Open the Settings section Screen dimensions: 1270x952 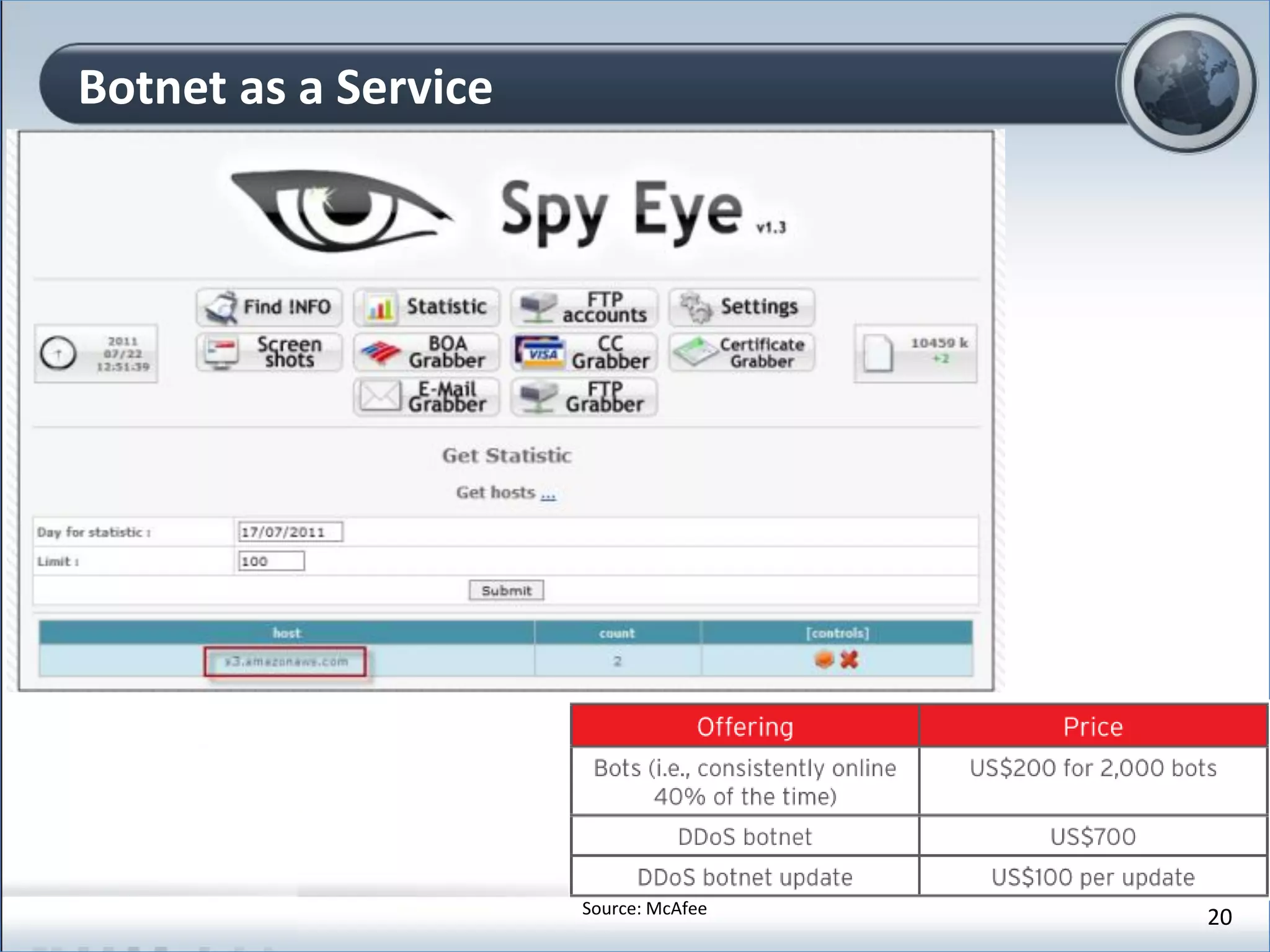[x=742, y=307]
